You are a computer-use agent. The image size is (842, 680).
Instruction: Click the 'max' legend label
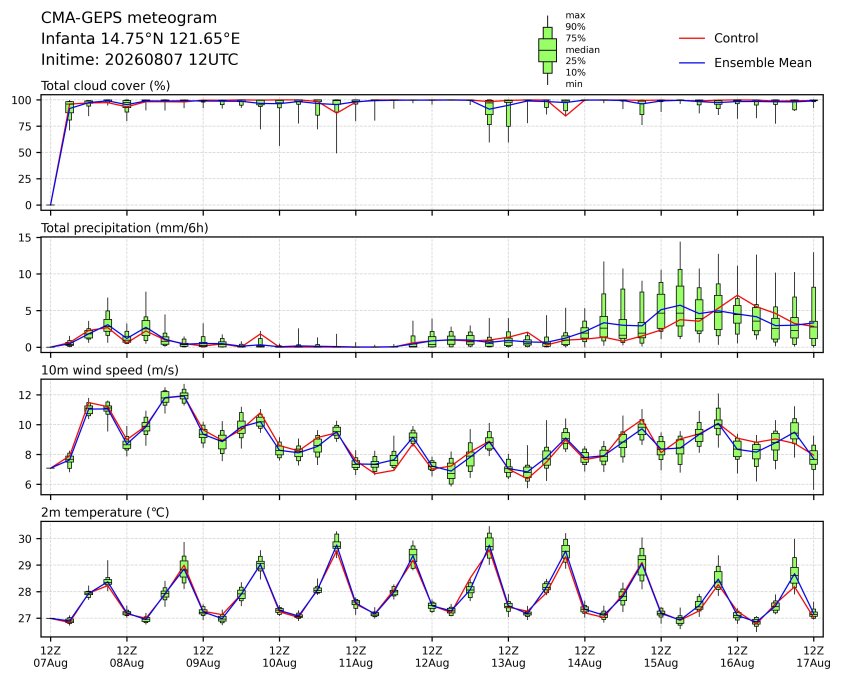point(575,15)
